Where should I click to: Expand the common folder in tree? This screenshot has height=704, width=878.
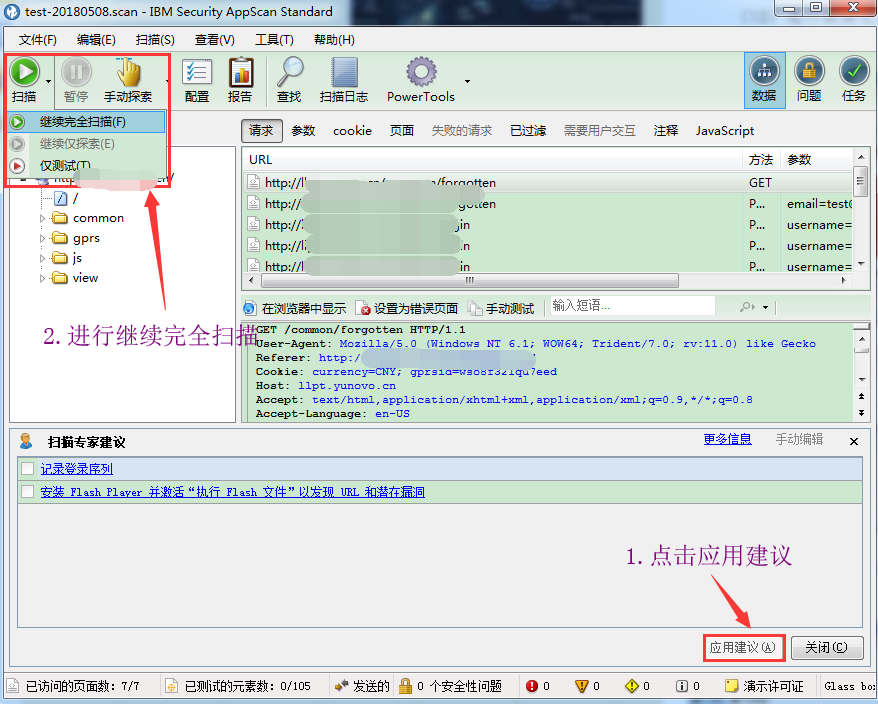click(x=43, y=218)
